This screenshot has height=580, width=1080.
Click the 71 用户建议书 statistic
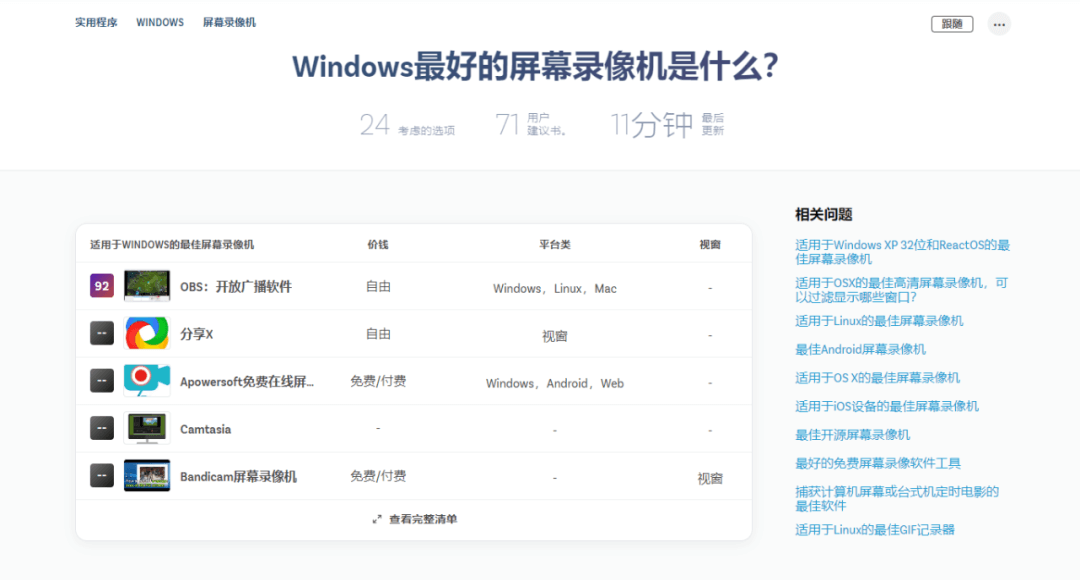[x=530, y=125]
